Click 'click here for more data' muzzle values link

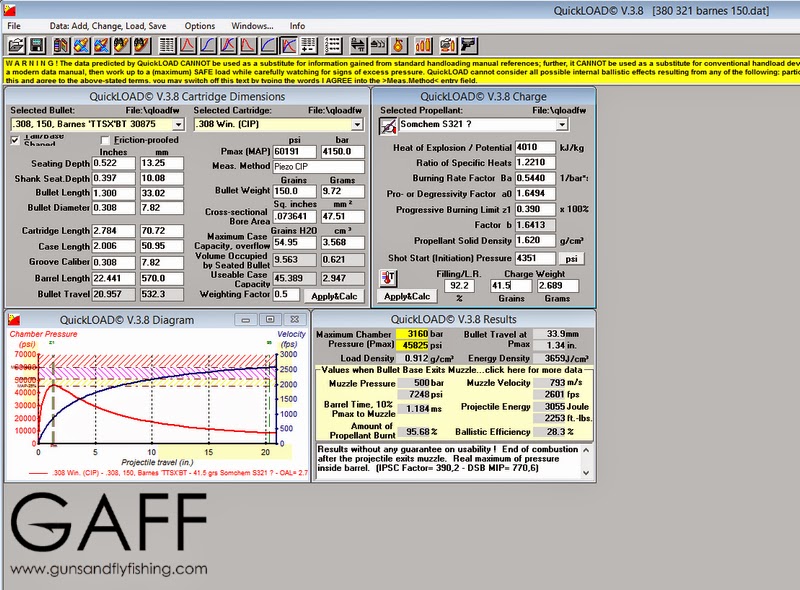[534, 370]
